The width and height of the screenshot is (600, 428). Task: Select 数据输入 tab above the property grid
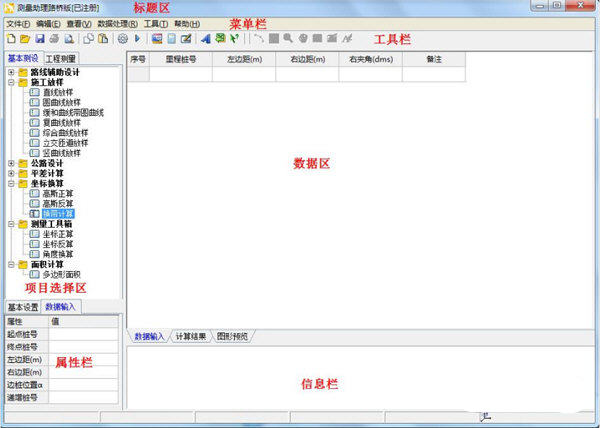(60, 307)
